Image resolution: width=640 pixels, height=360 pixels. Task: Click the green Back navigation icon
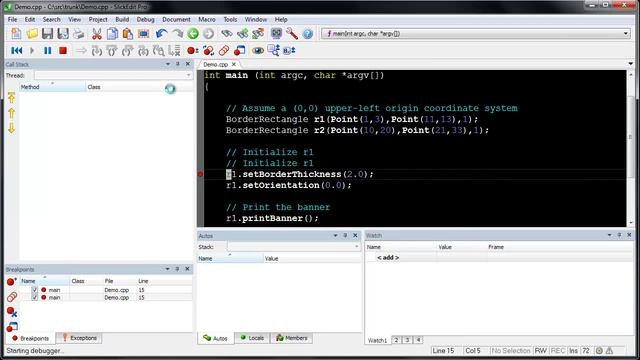(x=193, y=33)
